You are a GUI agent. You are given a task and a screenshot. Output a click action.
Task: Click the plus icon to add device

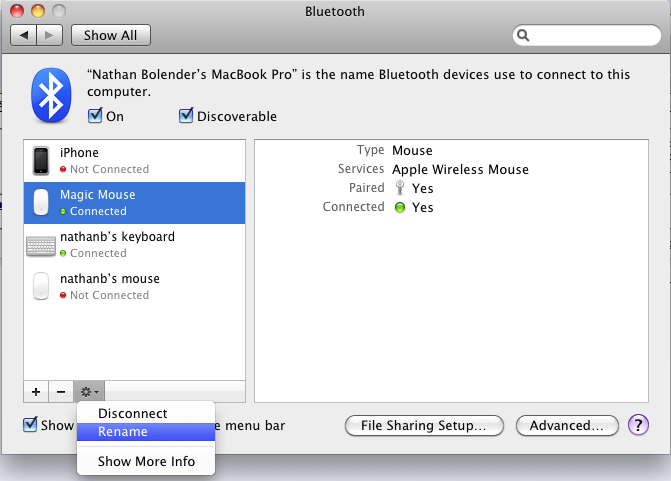(36, 392)
